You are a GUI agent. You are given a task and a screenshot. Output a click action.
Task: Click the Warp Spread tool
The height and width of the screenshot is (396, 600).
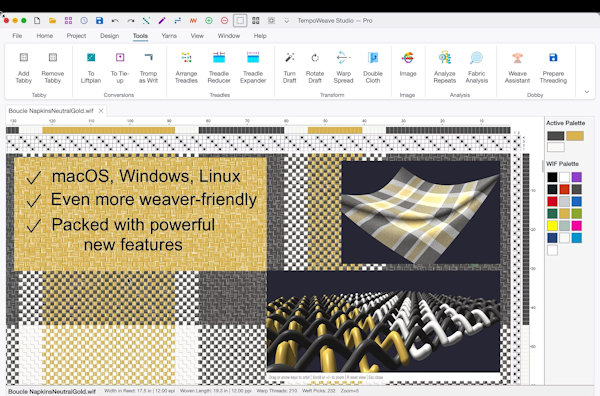coord(343,68)
